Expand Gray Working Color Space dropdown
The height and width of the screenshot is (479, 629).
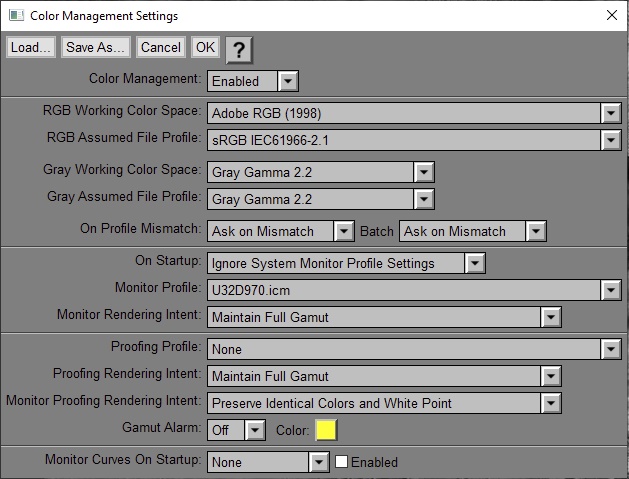tap(424, 172)
